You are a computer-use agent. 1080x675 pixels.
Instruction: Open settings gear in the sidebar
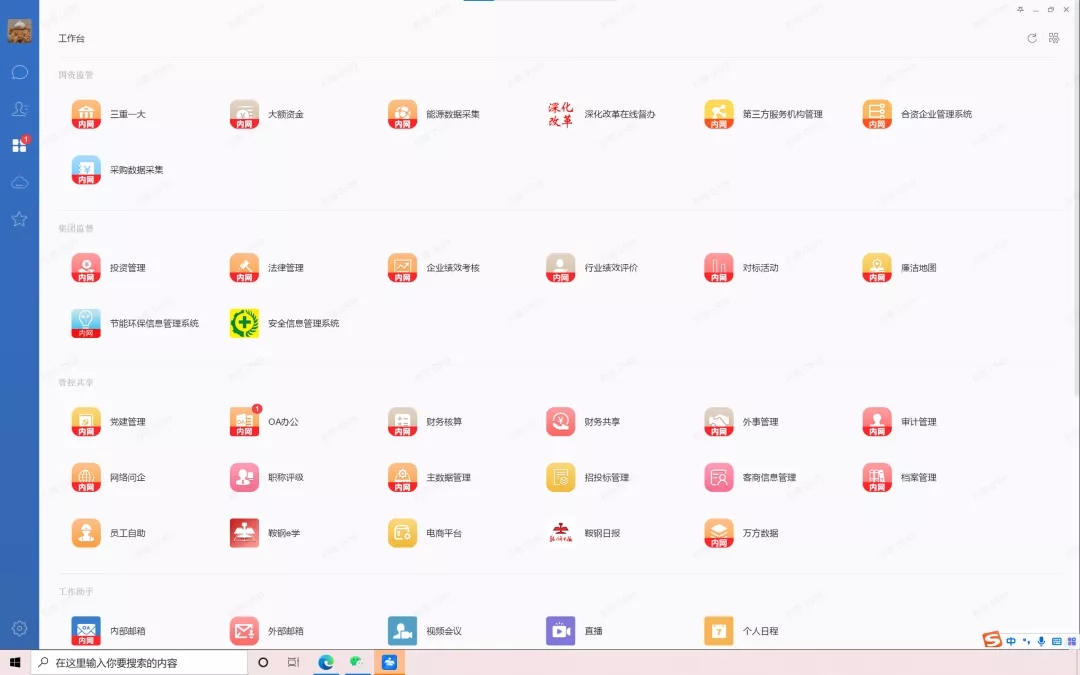point(19,628)
